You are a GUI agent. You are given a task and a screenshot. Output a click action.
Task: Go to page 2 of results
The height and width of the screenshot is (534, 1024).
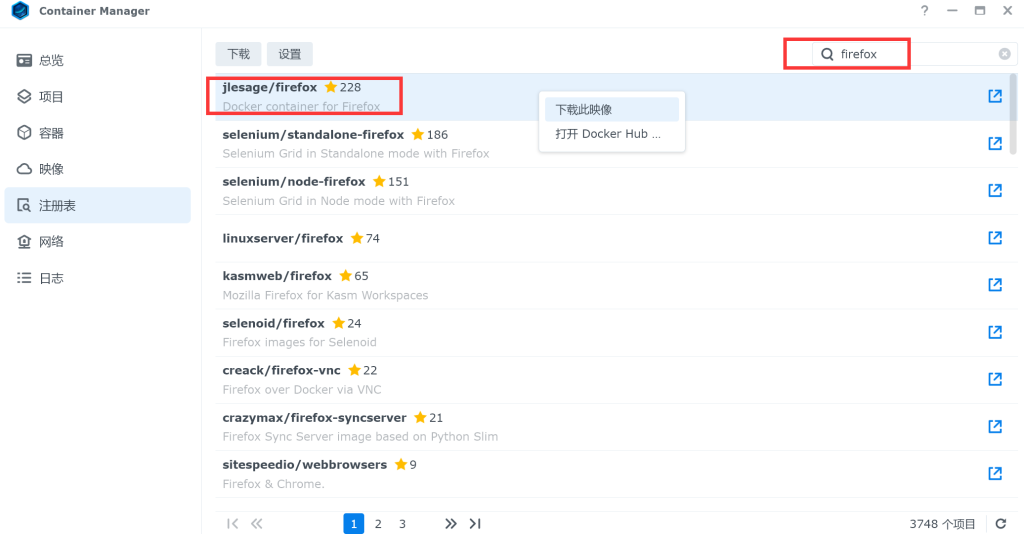click(x=377, y=524)
